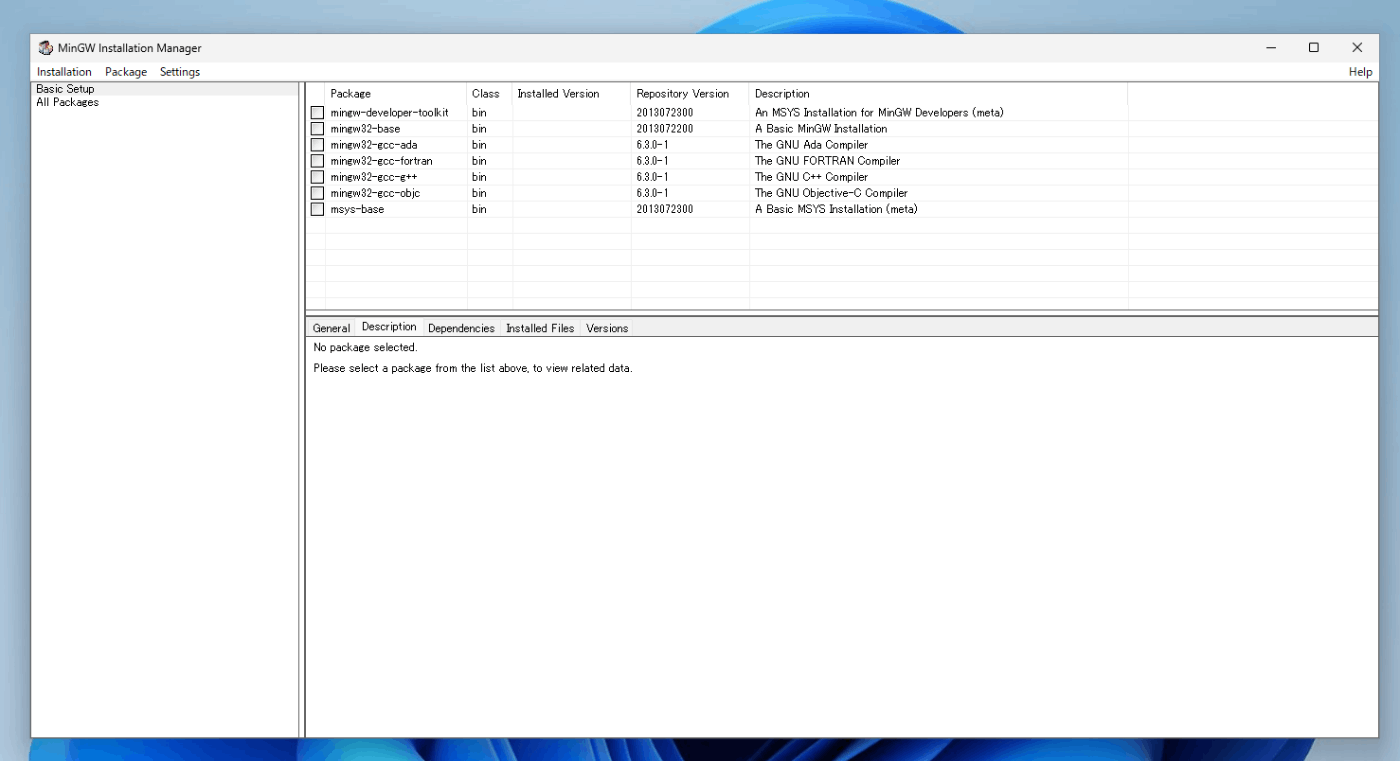
Task: Open the Package menu
Action: tap(126, 72)
